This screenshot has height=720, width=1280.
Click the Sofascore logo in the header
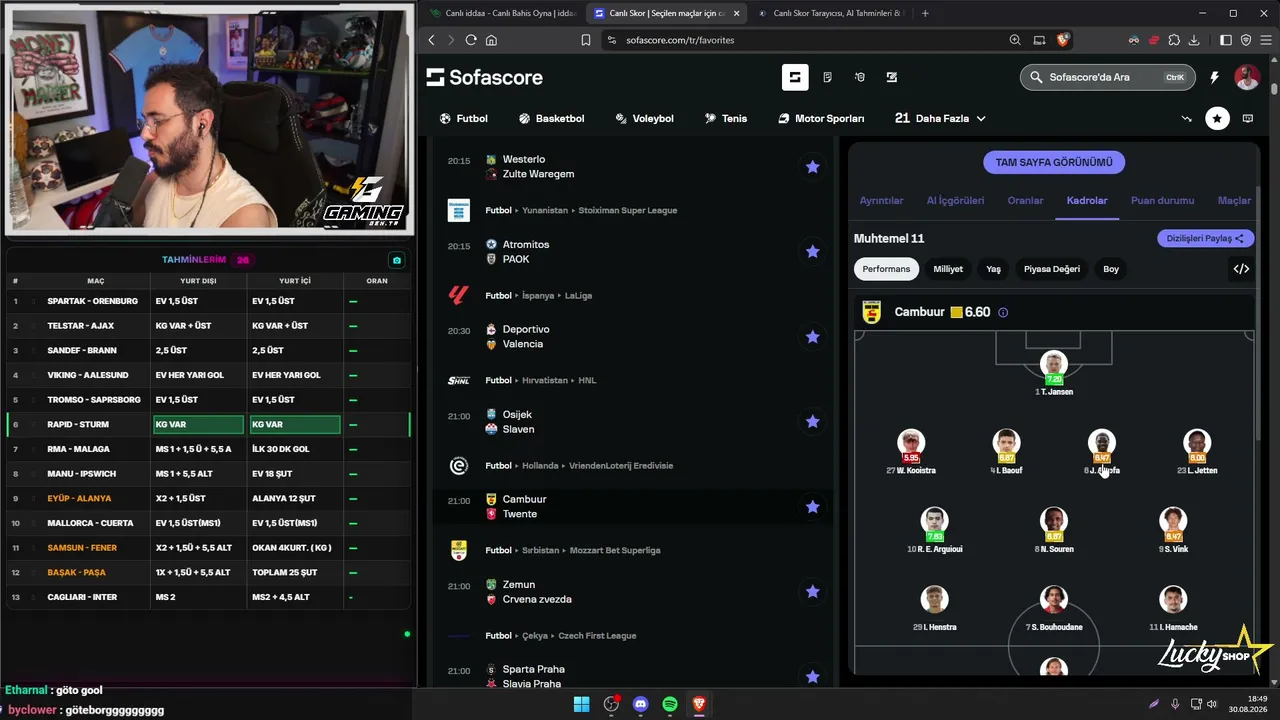[x=484, y=77]
